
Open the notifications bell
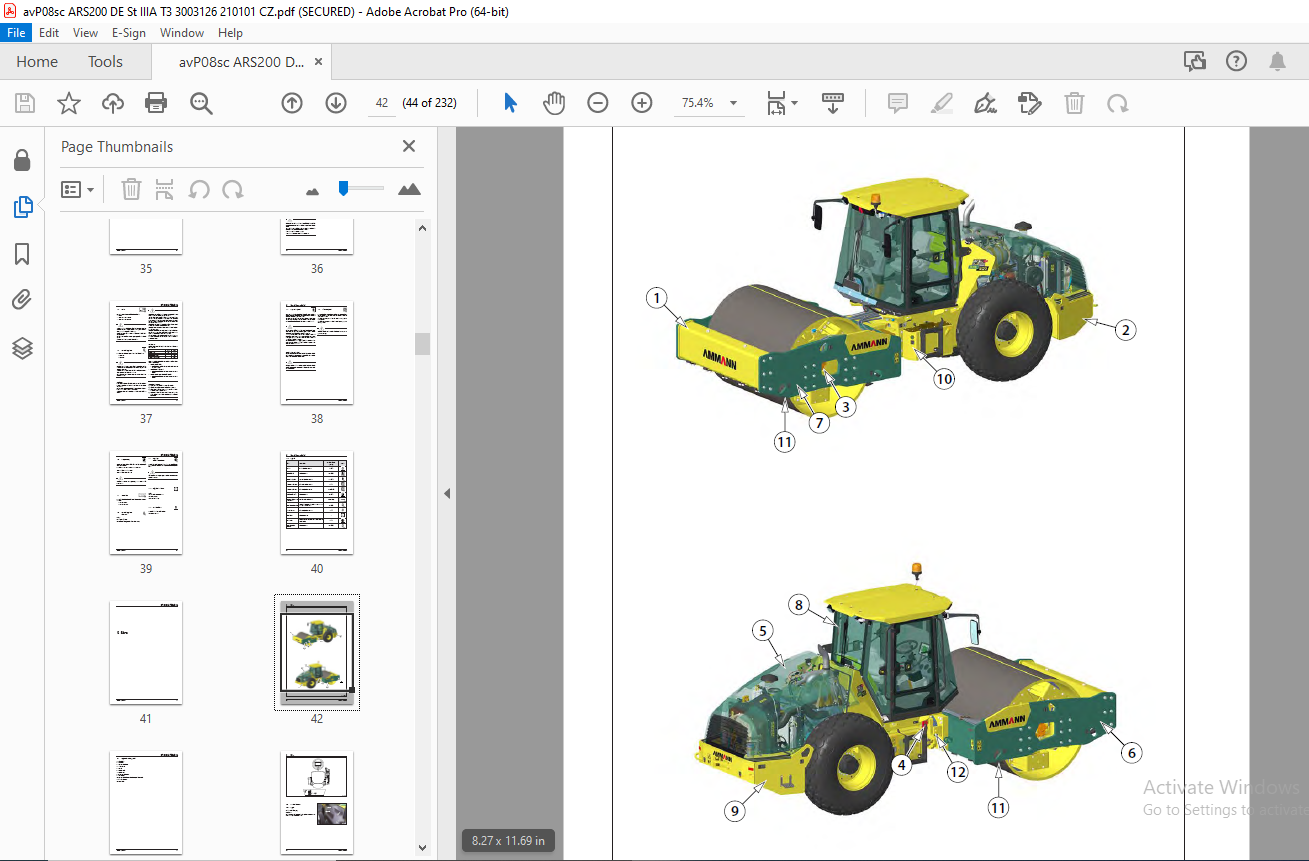[x=1277, y=62]
